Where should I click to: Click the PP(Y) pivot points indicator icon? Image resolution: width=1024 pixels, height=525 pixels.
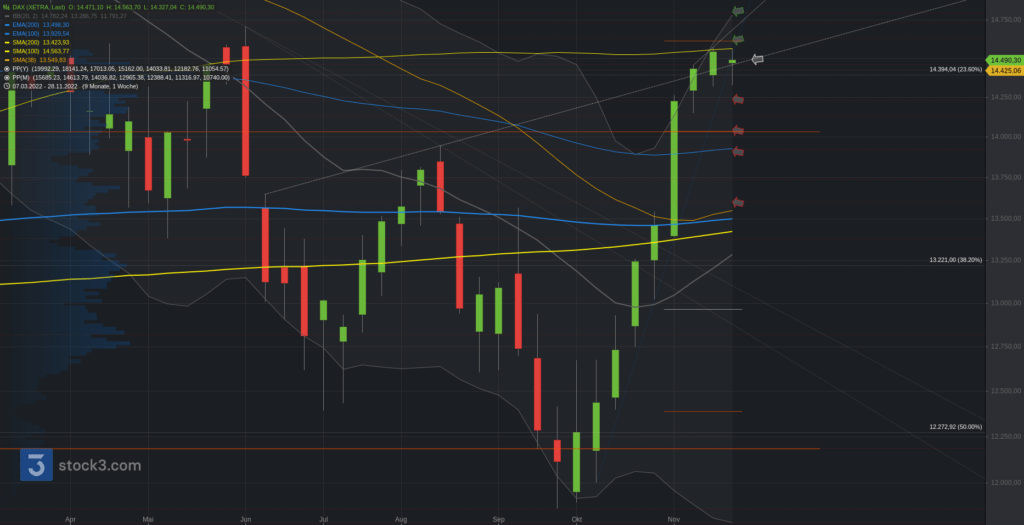(x=7, y=68)
